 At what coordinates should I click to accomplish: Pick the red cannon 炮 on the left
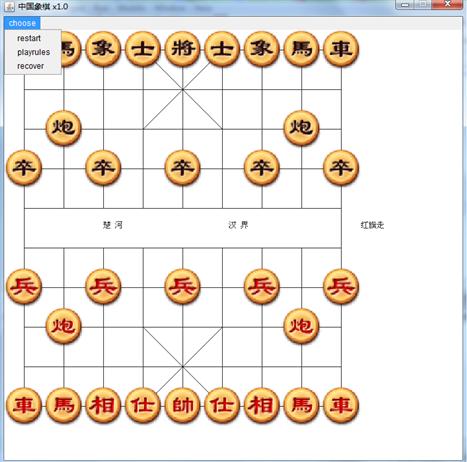pyautogui.click(x=63, y=326)
